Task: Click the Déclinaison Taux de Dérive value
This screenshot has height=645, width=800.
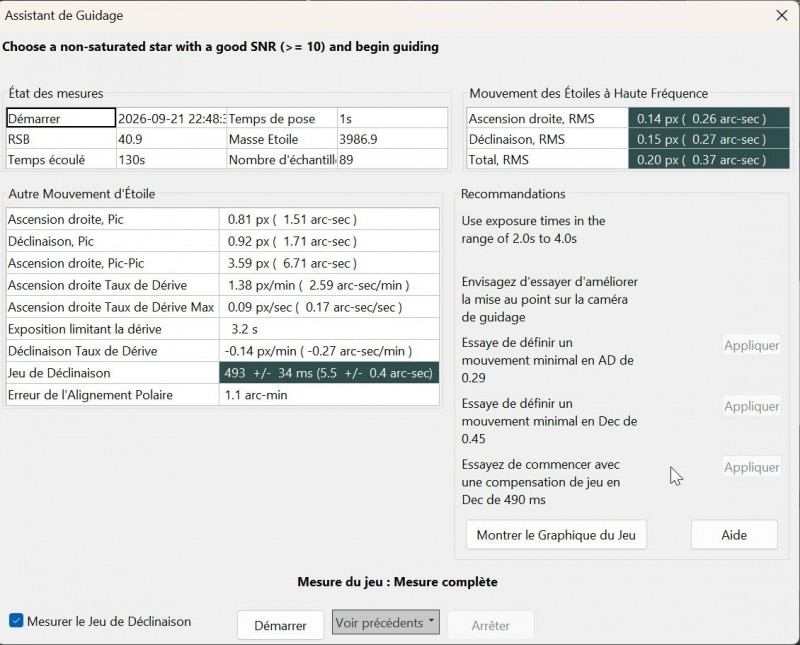Action: pyautogui.click(x=329, y=351)
